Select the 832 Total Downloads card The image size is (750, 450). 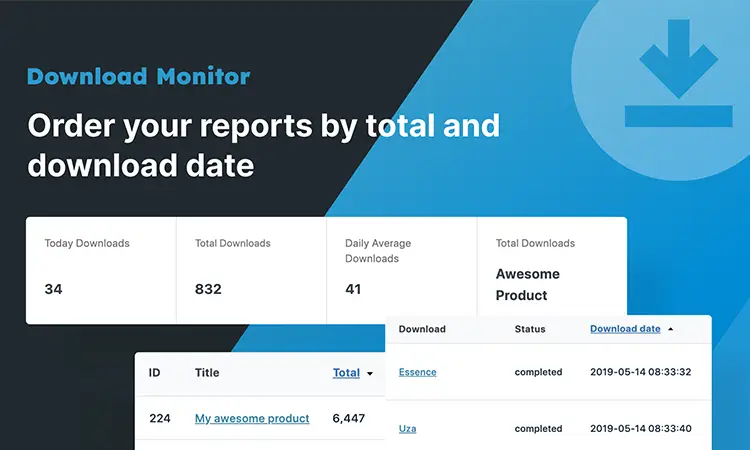pos(251,270)
